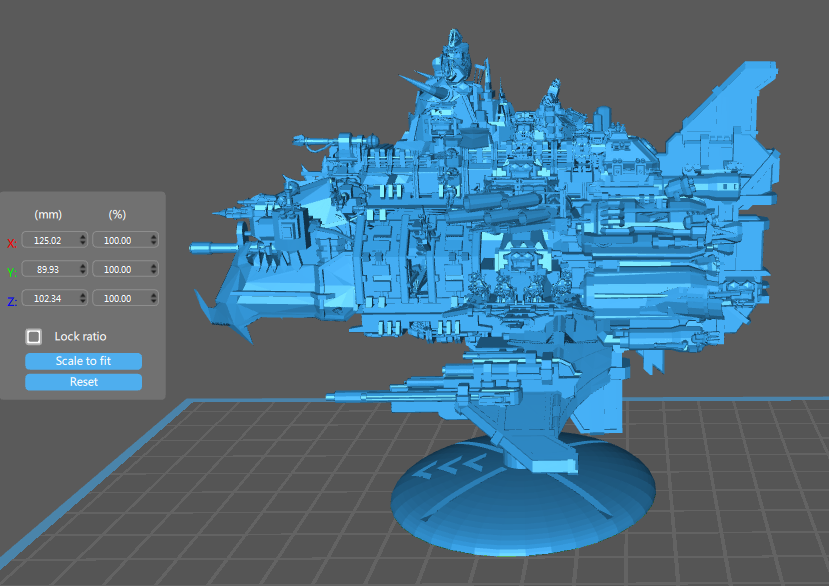829x586 pixels.
Task: Adjust the X percent spinner arrows
Action: (x=153, y=240)
